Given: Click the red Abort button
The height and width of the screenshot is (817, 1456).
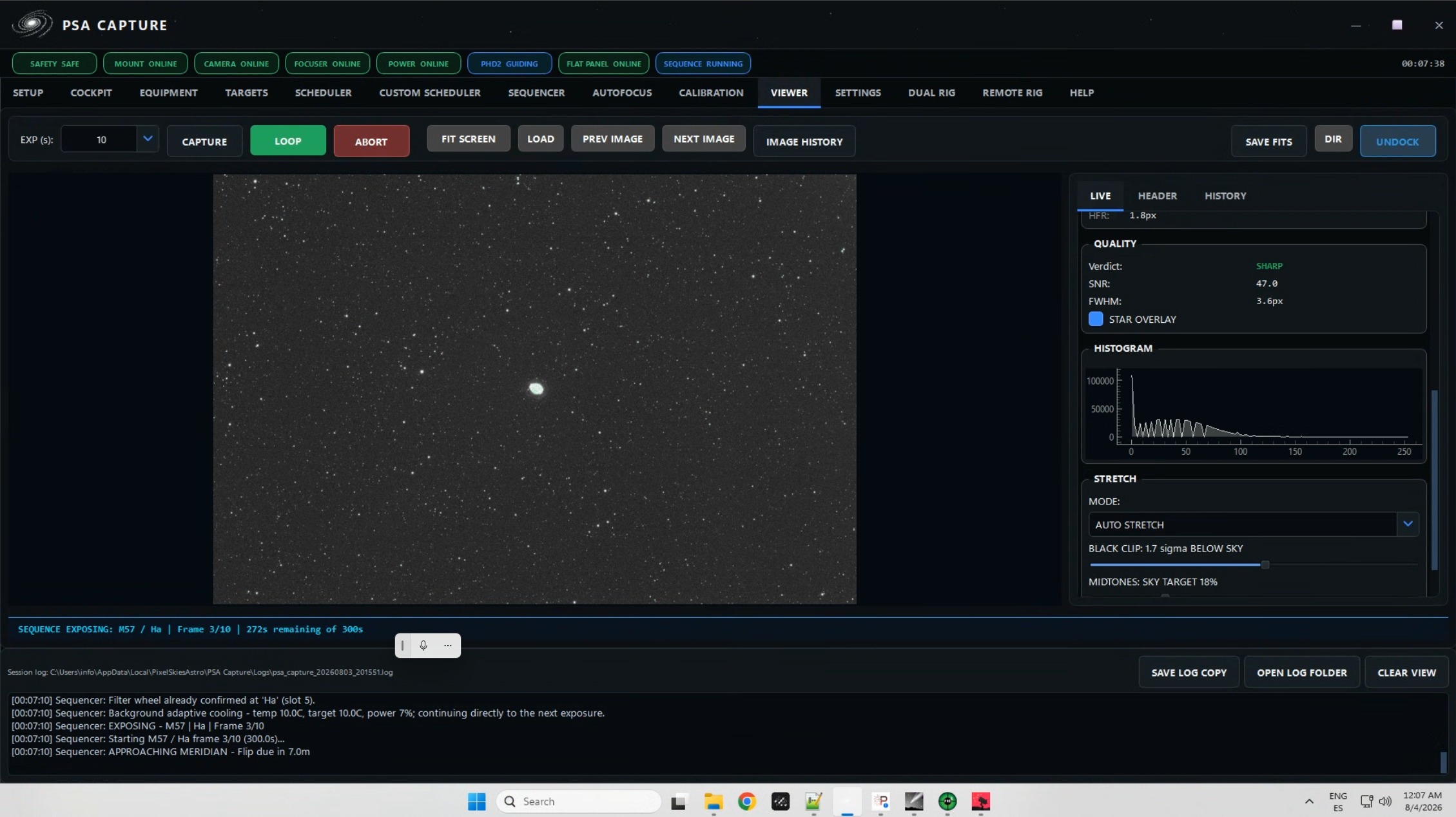Looking at the screenshot, I should (371, 141).
